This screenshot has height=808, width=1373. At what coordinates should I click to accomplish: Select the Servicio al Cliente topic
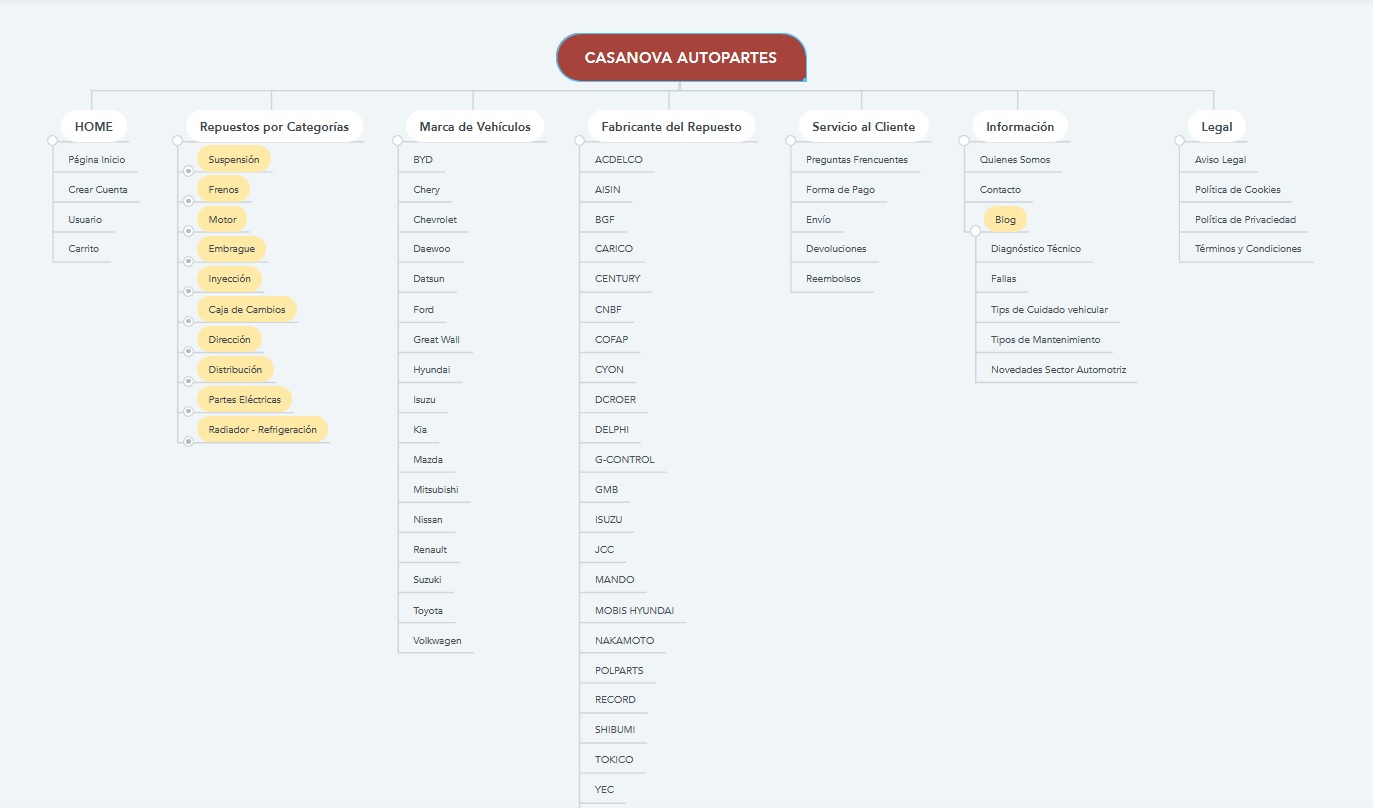pyautogui.click(x=863, y=127)
